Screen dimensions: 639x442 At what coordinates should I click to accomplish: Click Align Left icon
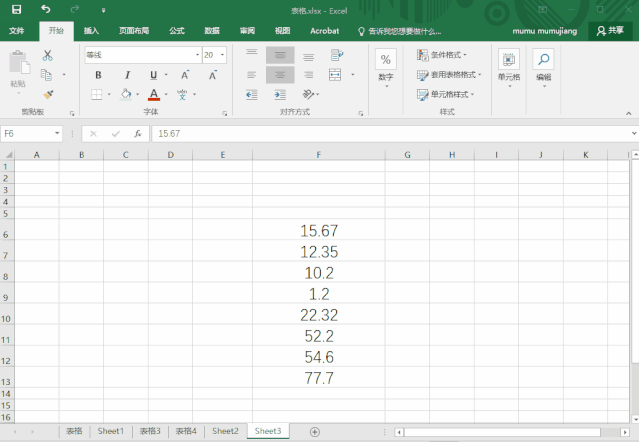[x=251, y=75]
